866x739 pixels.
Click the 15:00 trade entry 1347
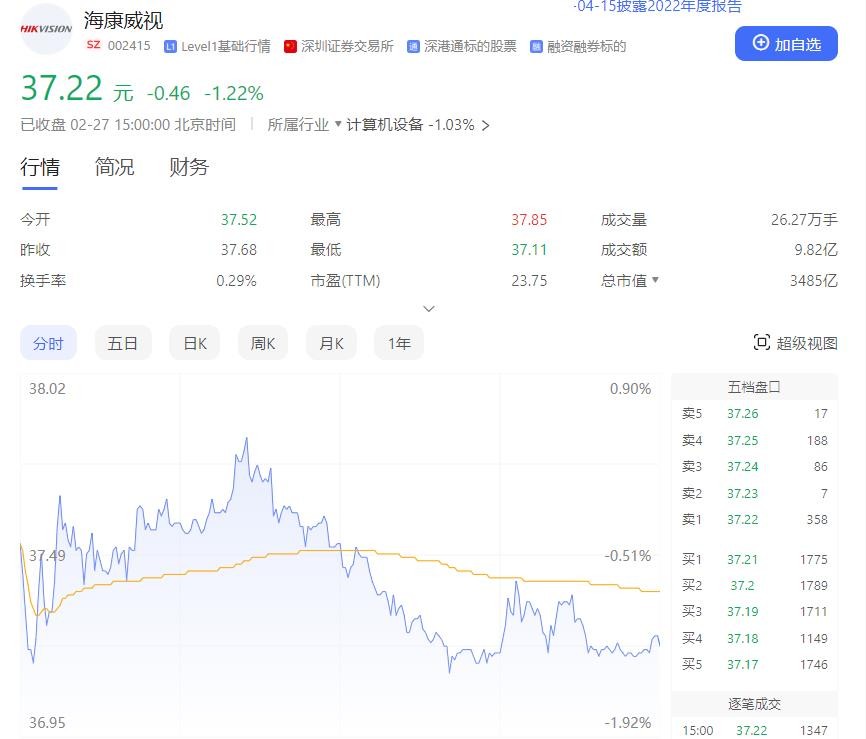[754, 730]
